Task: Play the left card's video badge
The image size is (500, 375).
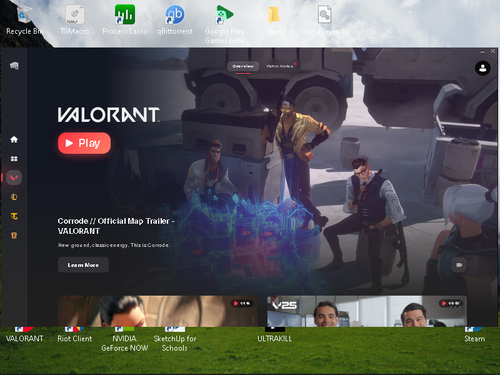Action: 242,303
